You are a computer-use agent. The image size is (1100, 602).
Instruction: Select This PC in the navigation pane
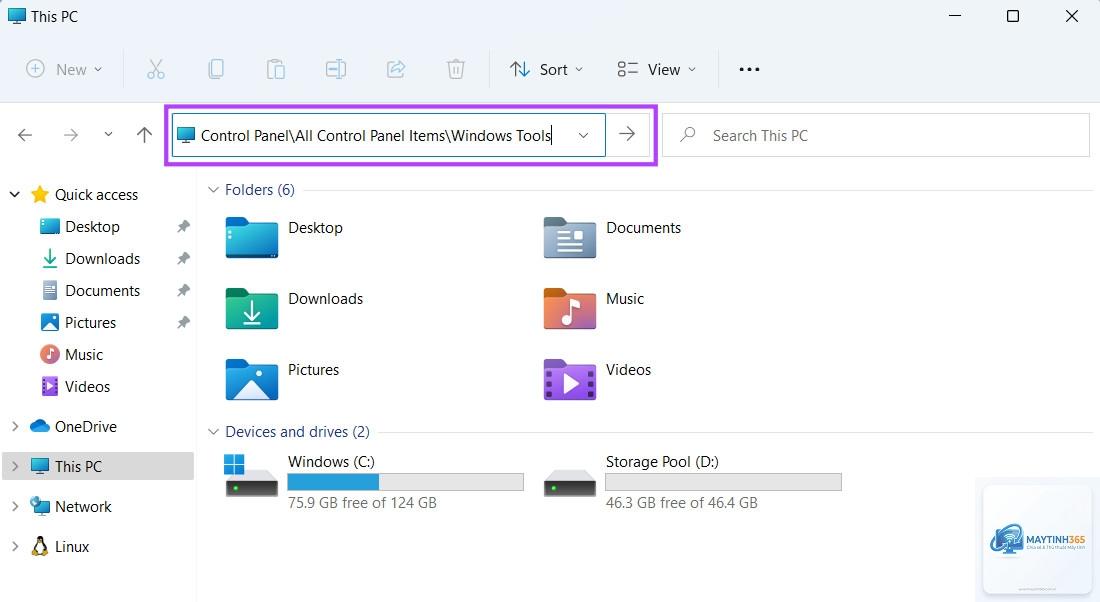[97, 466]
